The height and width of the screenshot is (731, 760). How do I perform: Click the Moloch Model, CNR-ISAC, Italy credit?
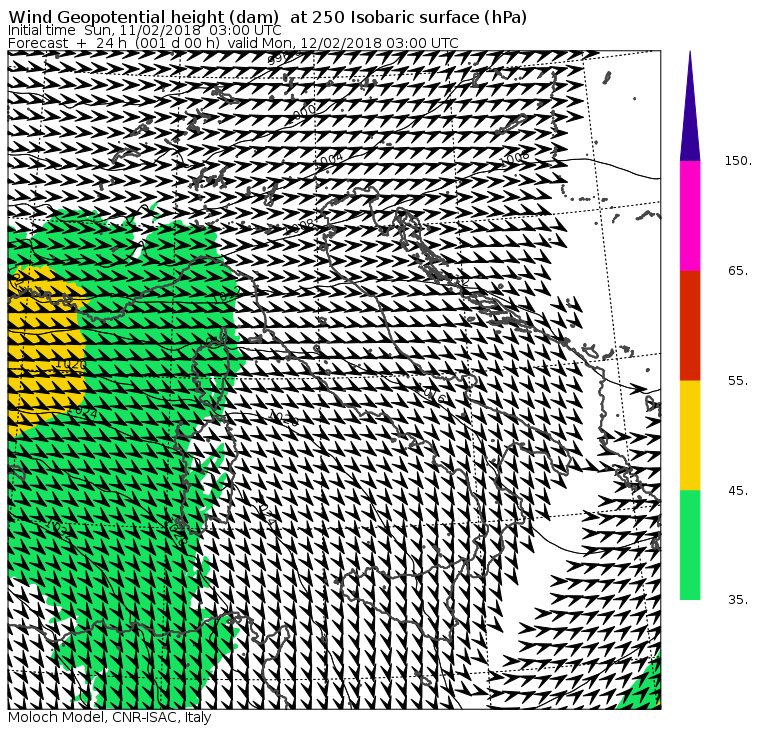[110, 717]
